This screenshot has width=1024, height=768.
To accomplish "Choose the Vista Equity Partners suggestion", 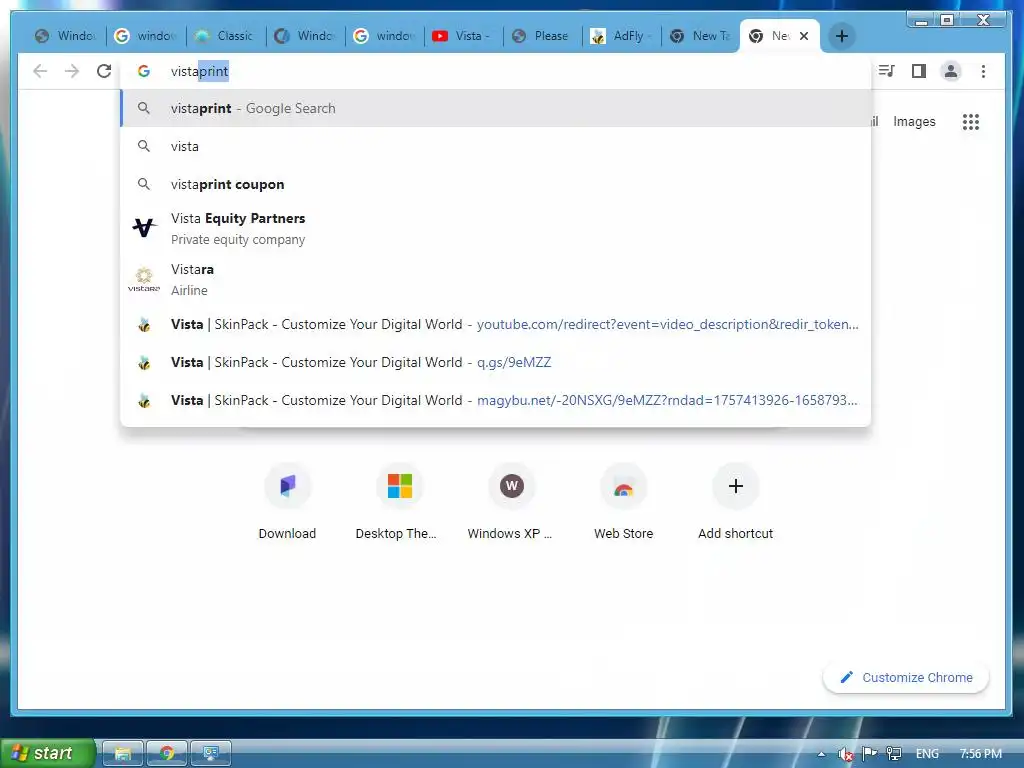I will 496,229.
